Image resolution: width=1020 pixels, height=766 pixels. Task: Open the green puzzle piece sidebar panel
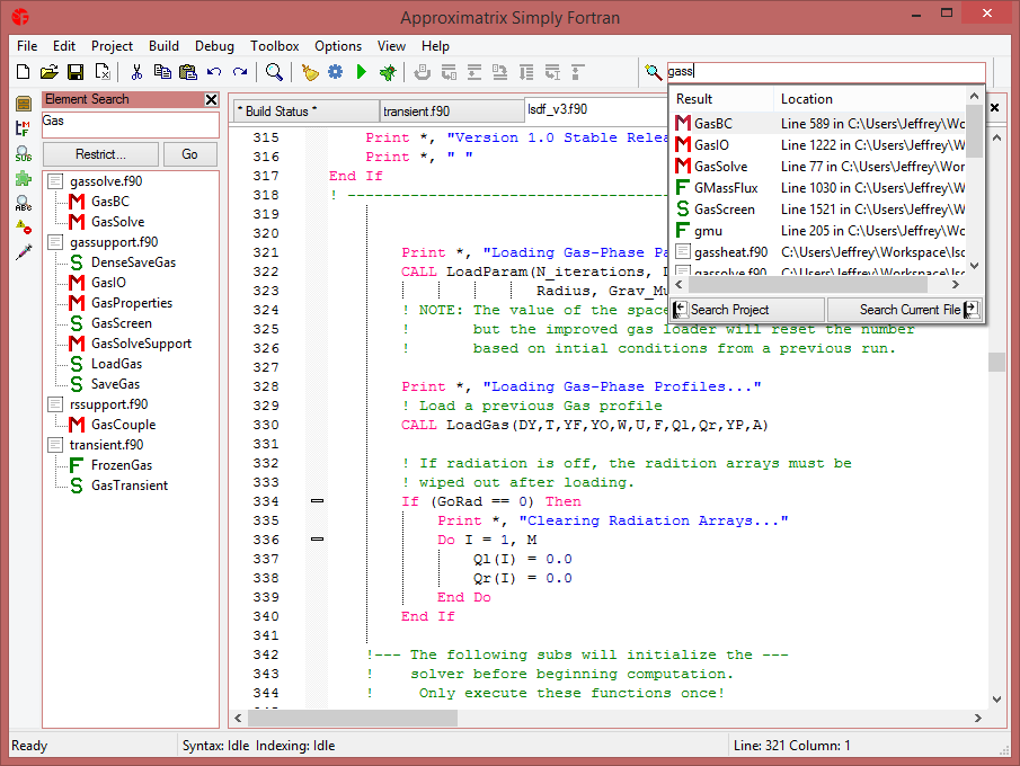tap(23, 179)
